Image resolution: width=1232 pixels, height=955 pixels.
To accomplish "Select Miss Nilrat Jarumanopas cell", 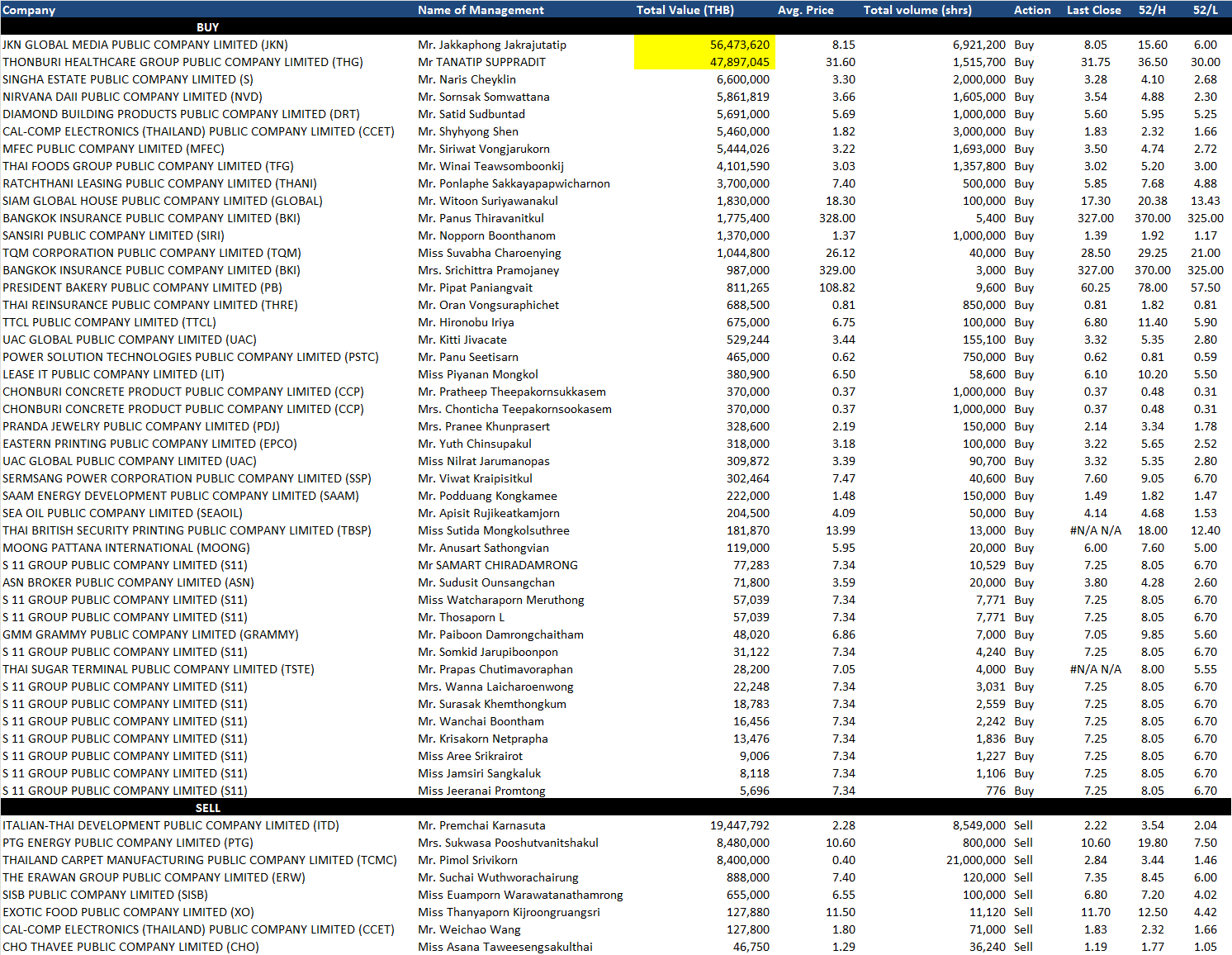I will [483, 461].
